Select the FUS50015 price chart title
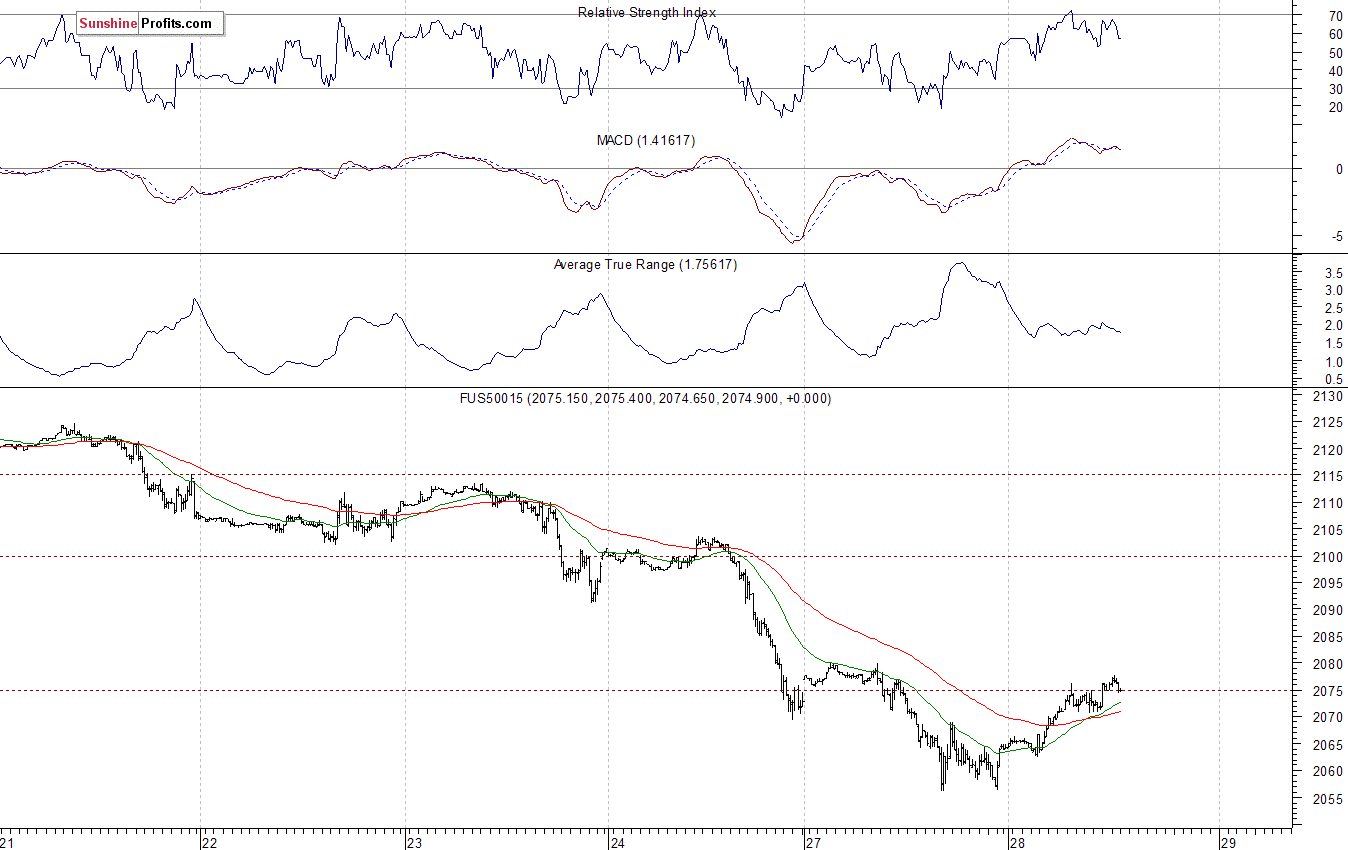The height and width of the screenshot is (850, 1348). click(645, 398)
